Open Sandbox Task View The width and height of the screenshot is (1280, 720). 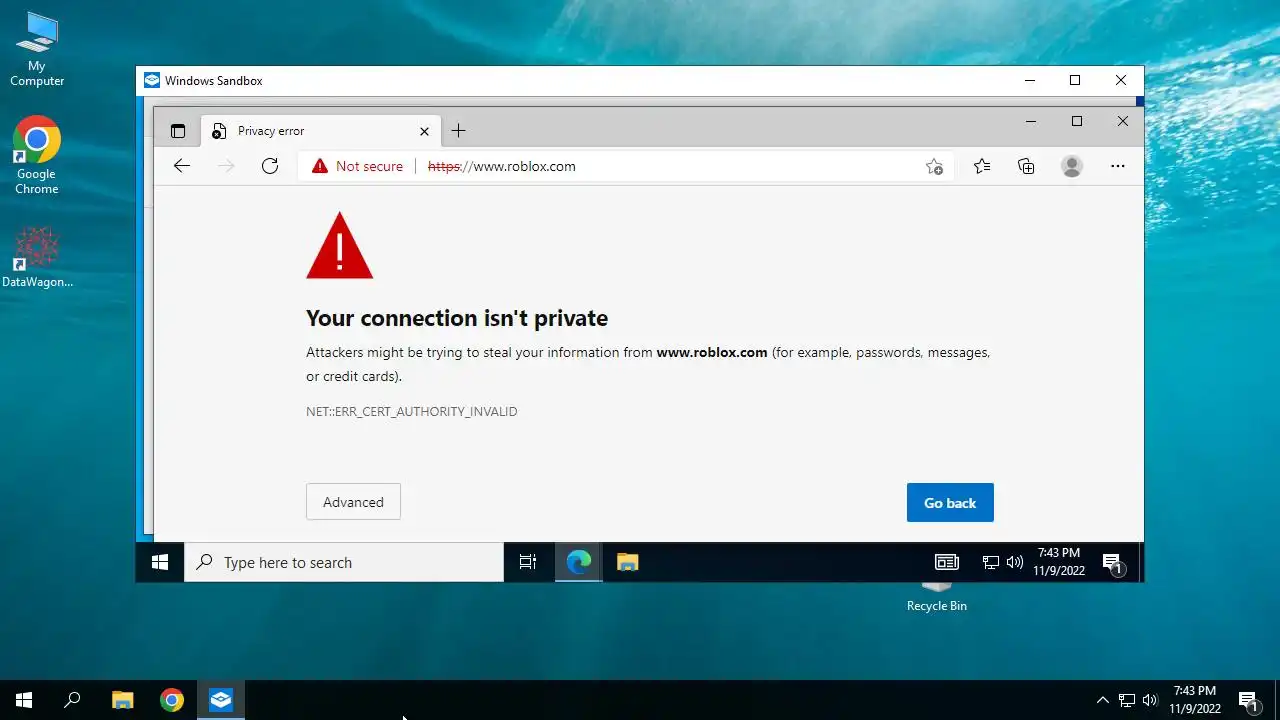tap(528, 562)
